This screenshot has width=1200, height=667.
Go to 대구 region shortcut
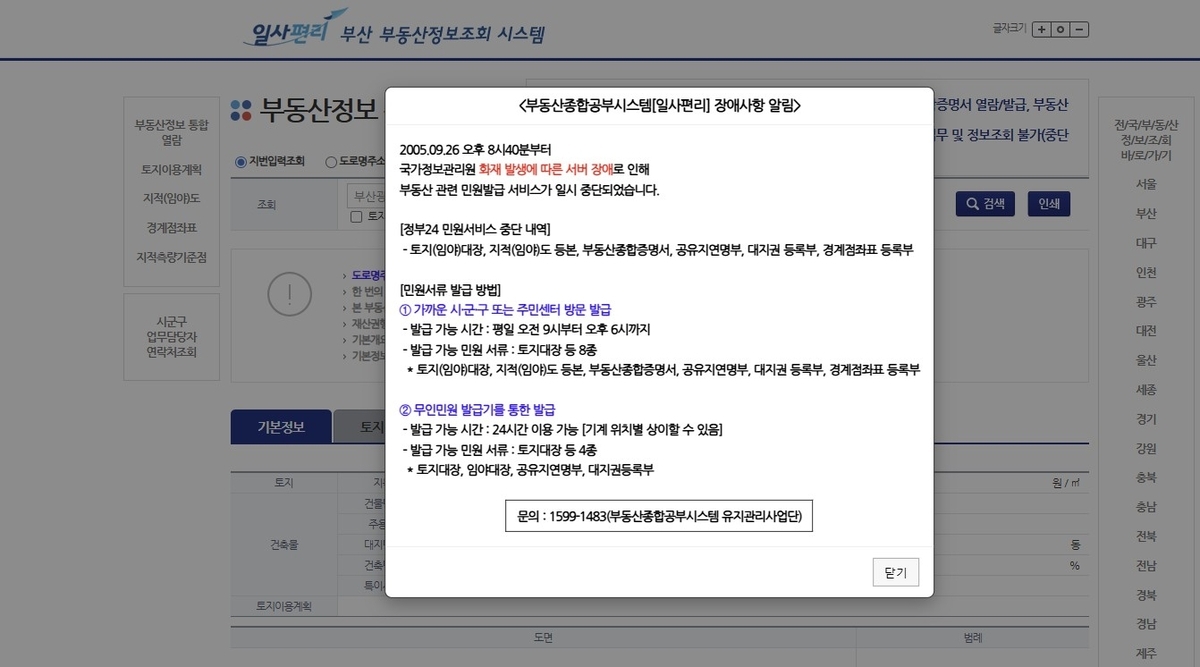tap(1146, 243)
